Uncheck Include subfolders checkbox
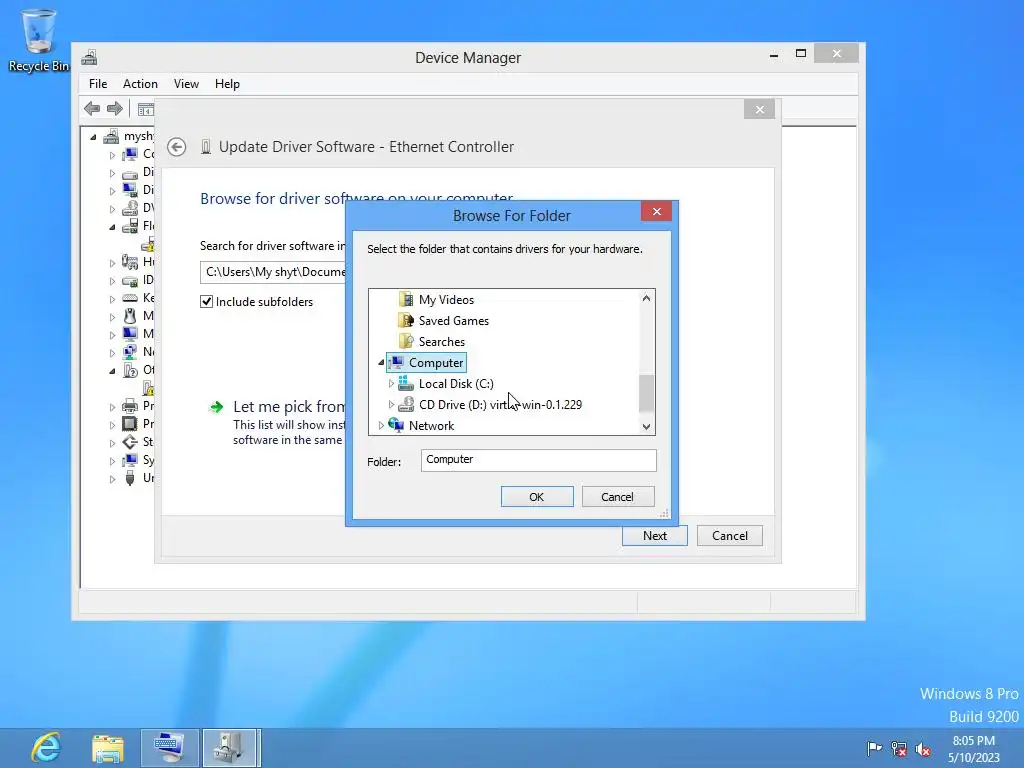The image size is (1024, 768). coord(206,302)
